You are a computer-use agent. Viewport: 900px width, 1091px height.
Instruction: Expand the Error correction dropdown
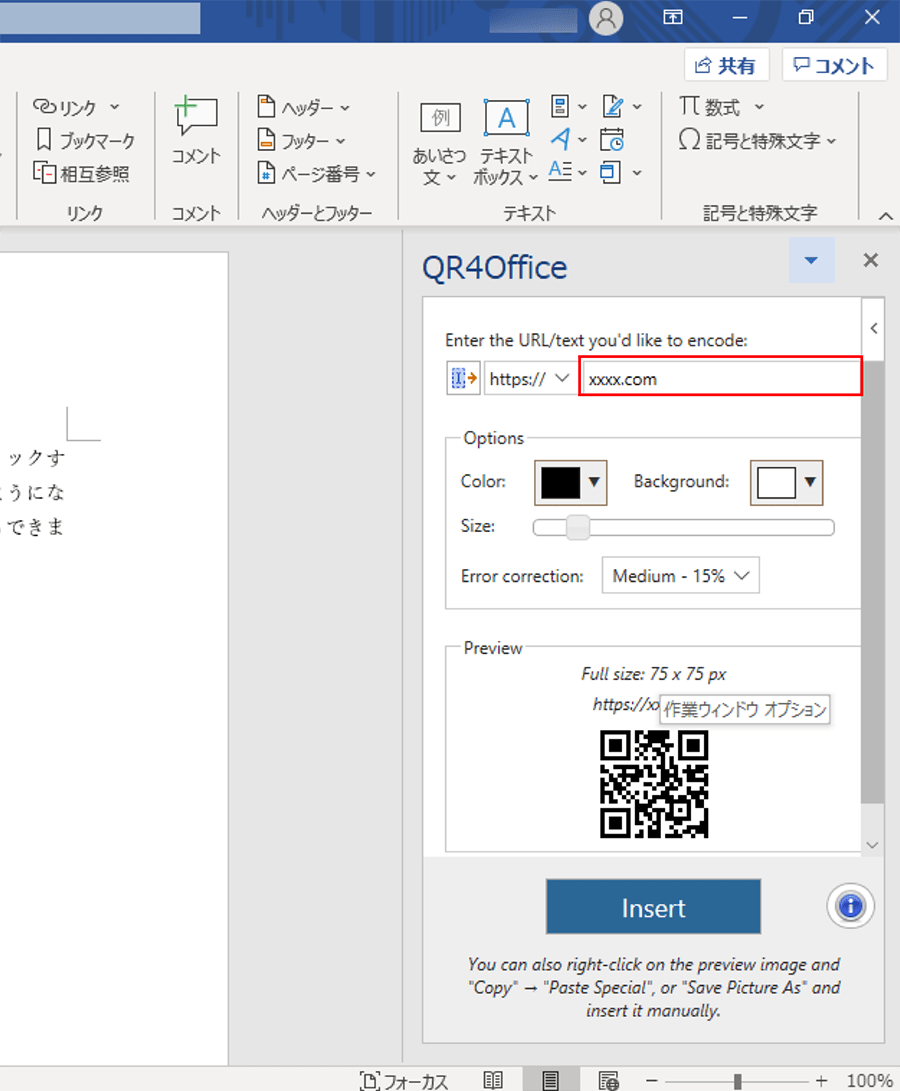(680, 576)
